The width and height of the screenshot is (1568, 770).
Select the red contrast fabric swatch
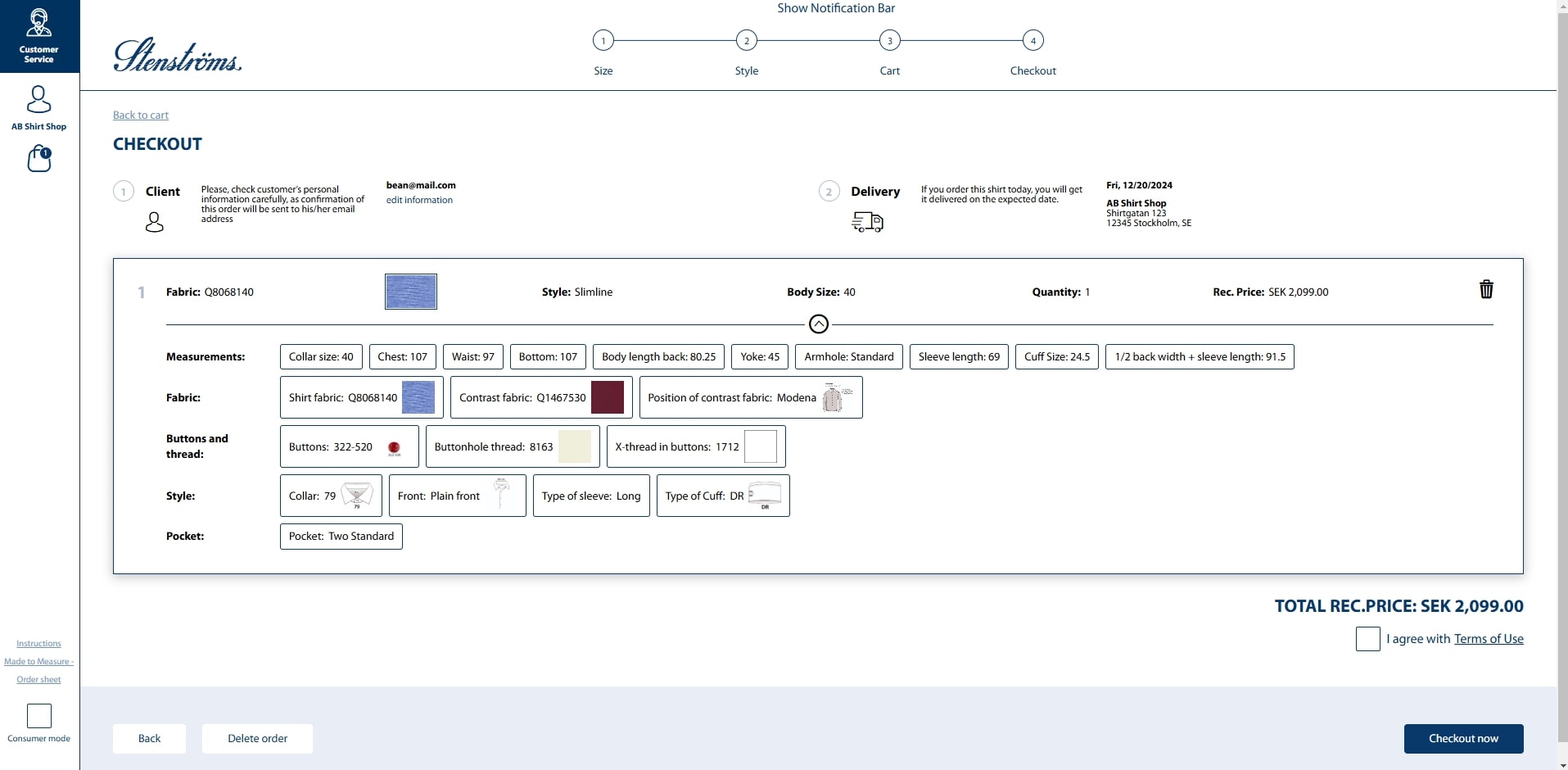608,397
